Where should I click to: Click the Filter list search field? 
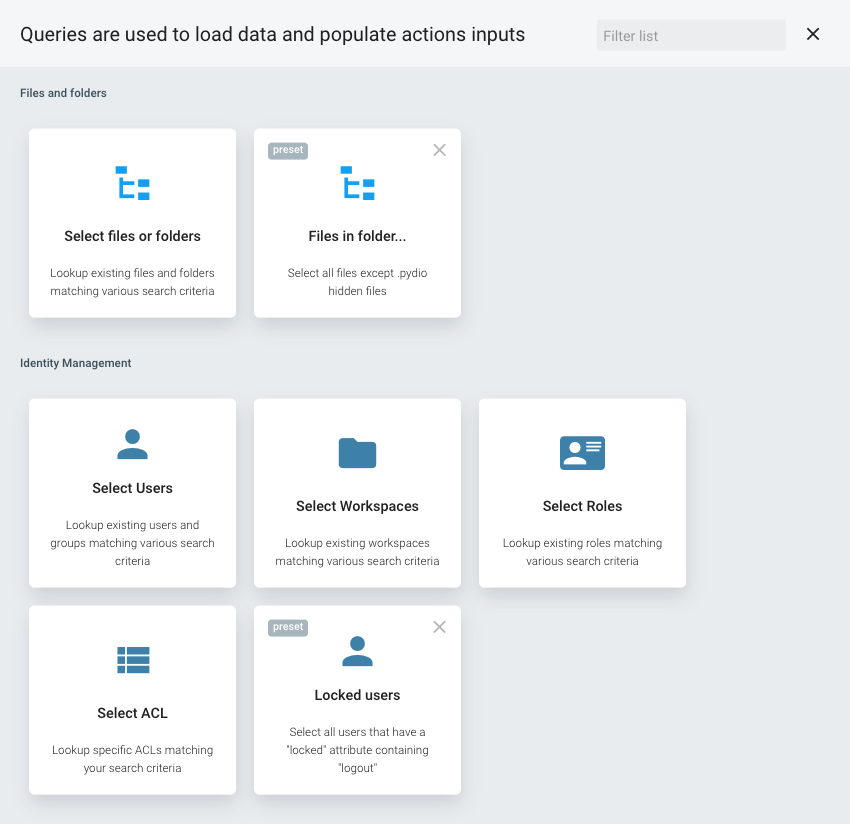tap(690, 35)
